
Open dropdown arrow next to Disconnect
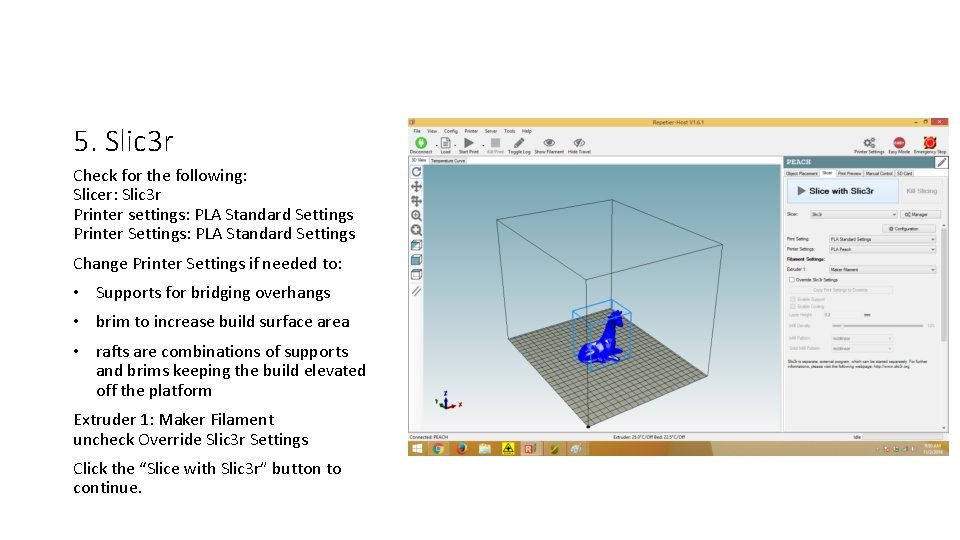pos(436,145)
